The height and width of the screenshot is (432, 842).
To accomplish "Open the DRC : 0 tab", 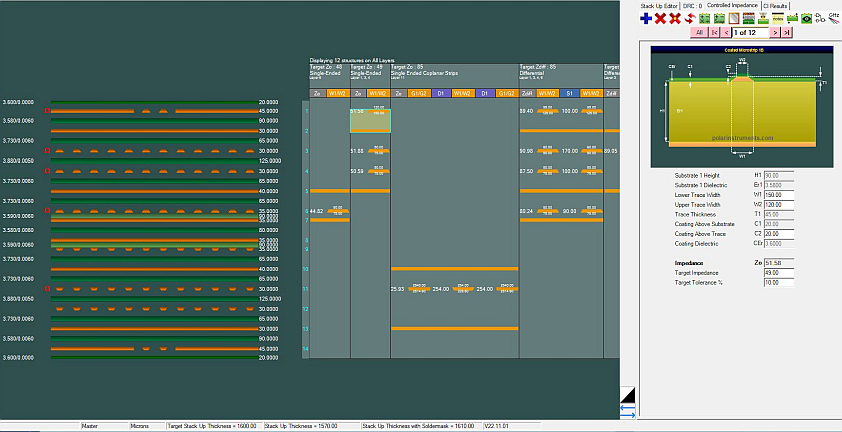I will pyautogui.click(x=692, y=6).
